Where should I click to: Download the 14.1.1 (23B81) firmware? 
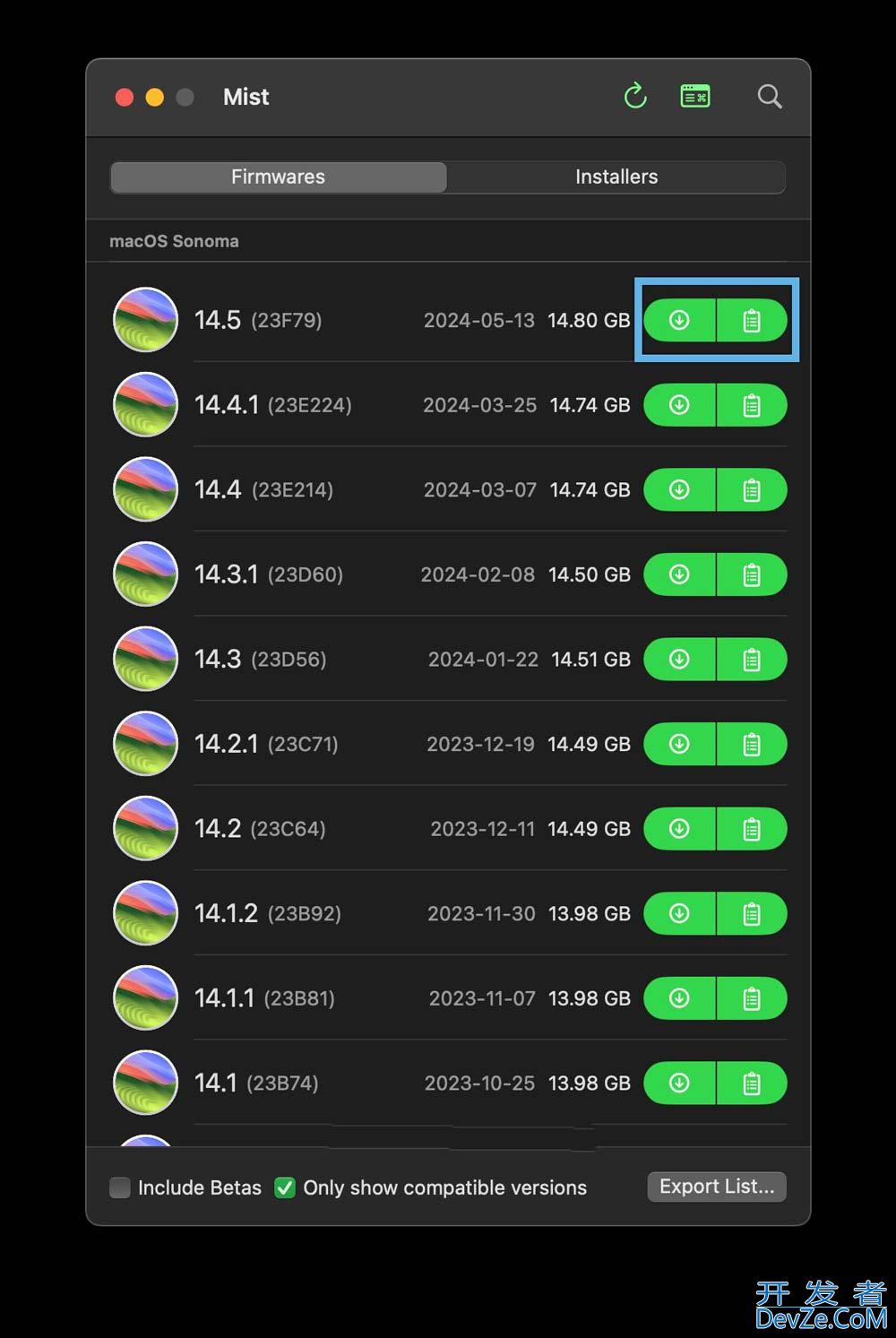[679, 998]
